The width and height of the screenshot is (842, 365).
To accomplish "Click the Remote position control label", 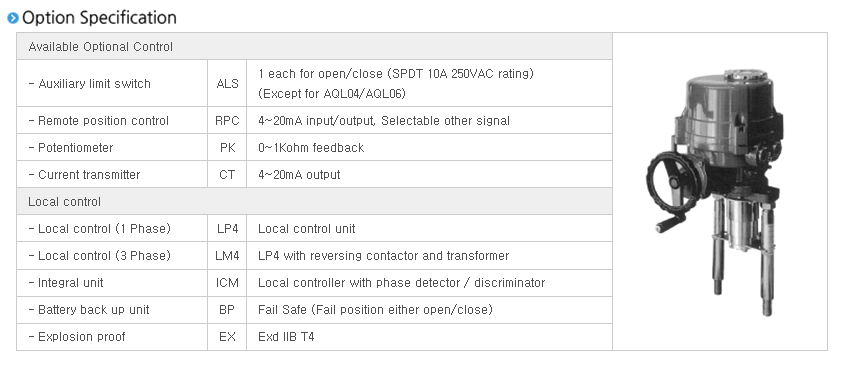I will click(99, 121).
